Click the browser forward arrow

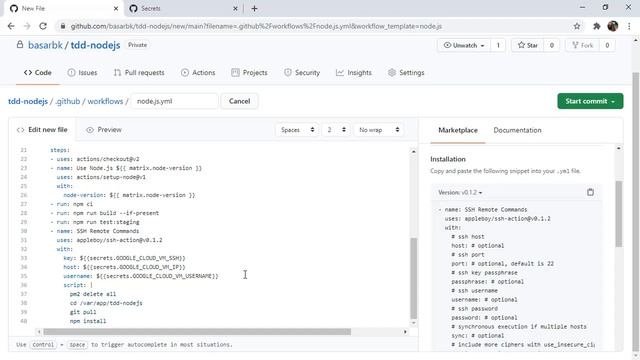pos(27,26)
